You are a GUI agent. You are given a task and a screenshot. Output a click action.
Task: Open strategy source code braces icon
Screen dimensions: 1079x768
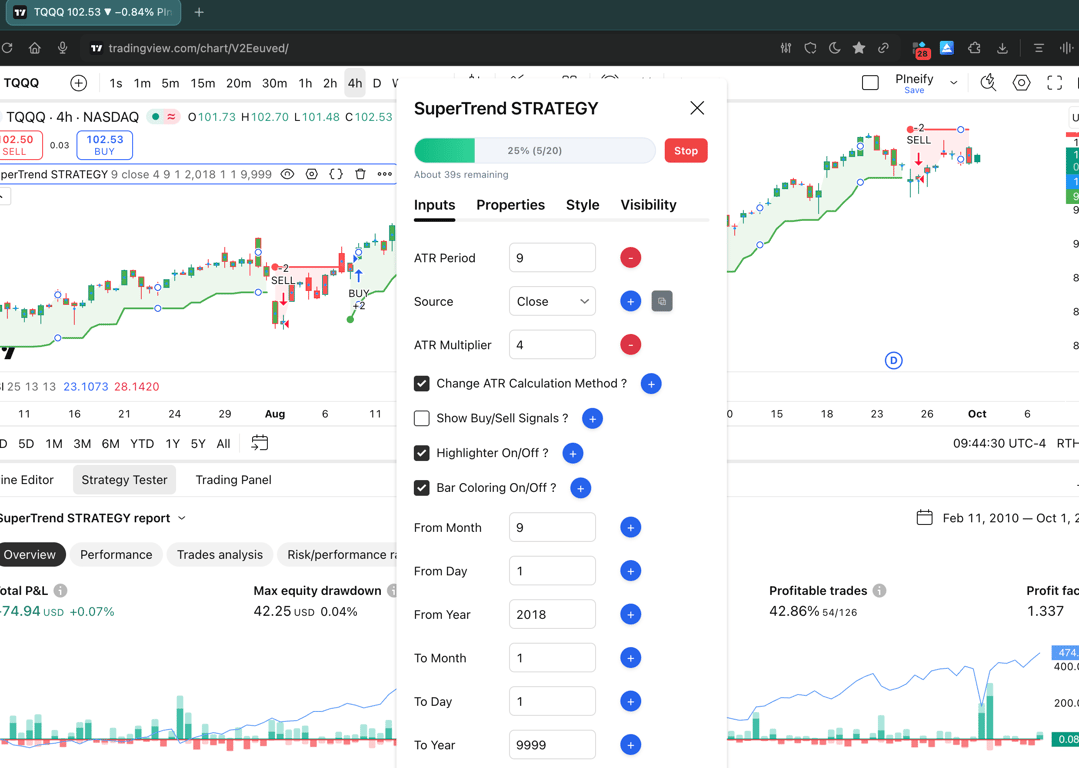point(336,174)
